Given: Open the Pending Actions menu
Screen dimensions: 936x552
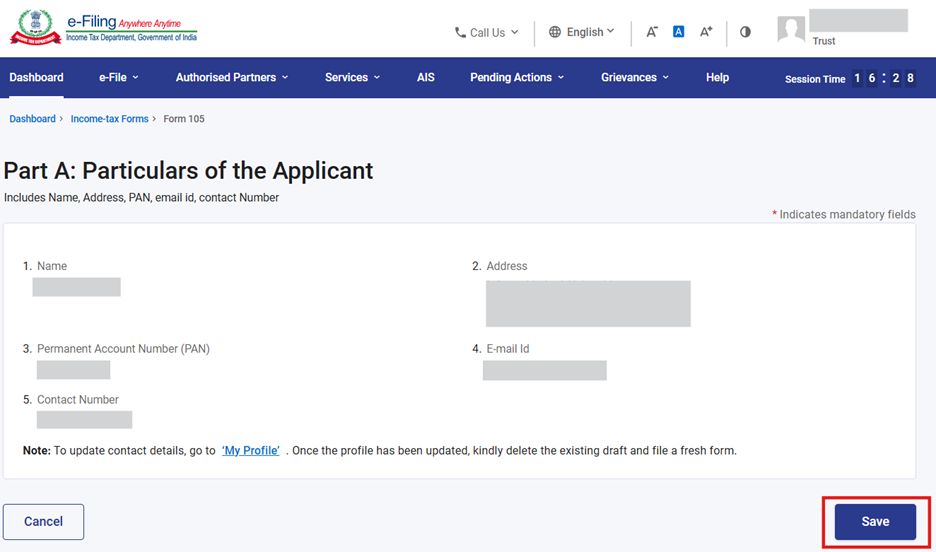Looking at the screenshot, I should click(517, 77).
